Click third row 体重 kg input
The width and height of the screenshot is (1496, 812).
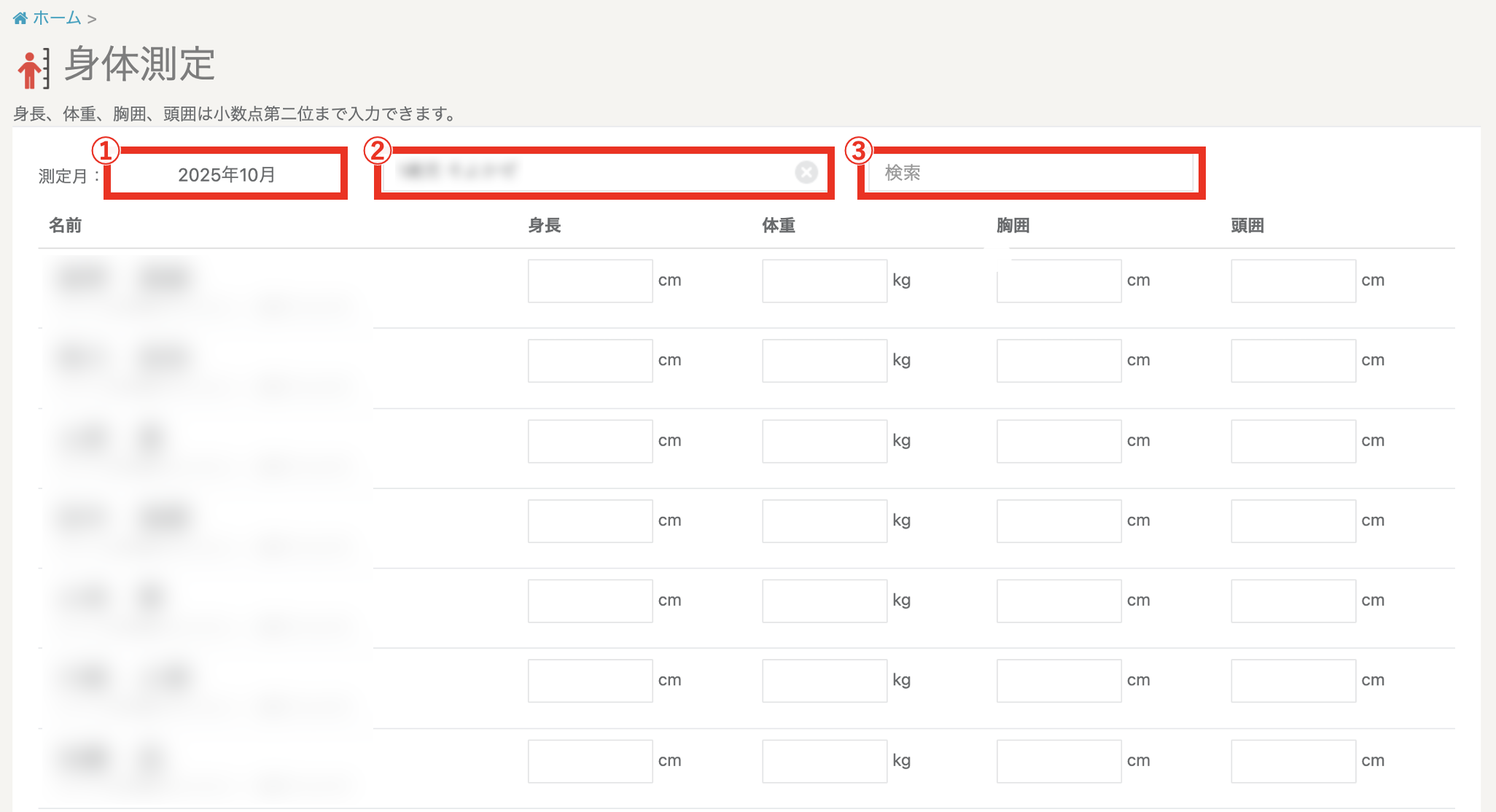tap(824, 441)
